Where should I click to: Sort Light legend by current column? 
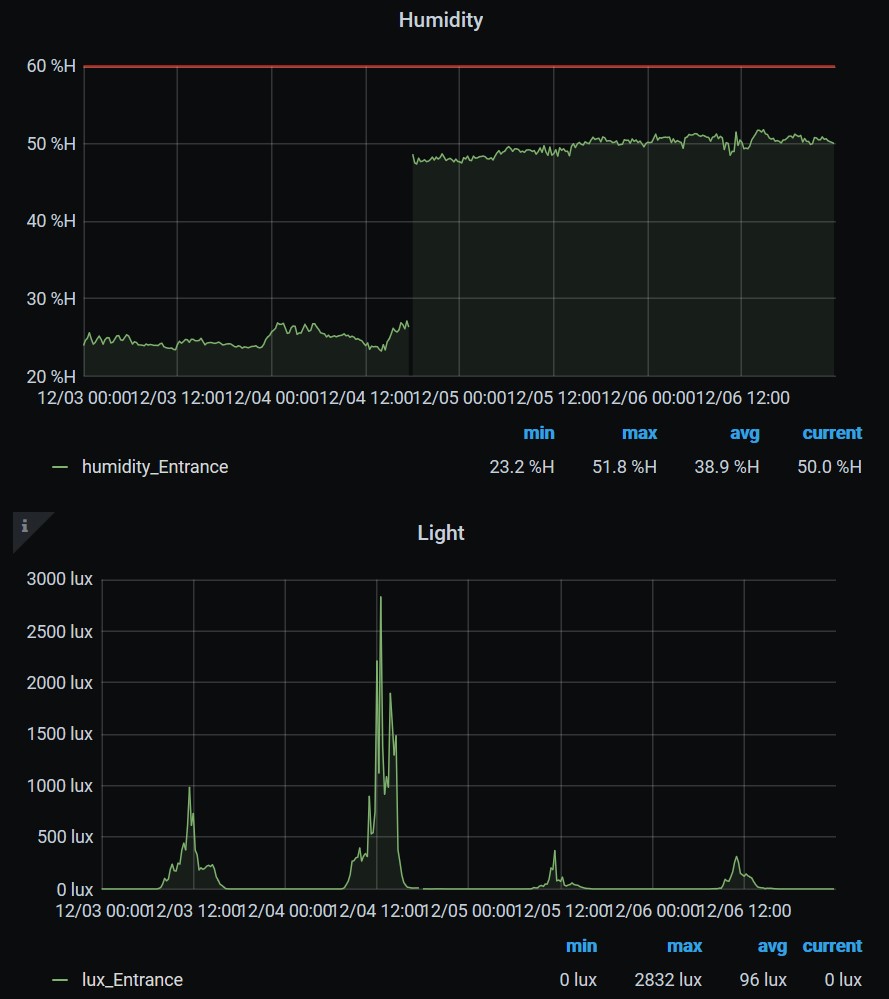(x=831, y=946)
